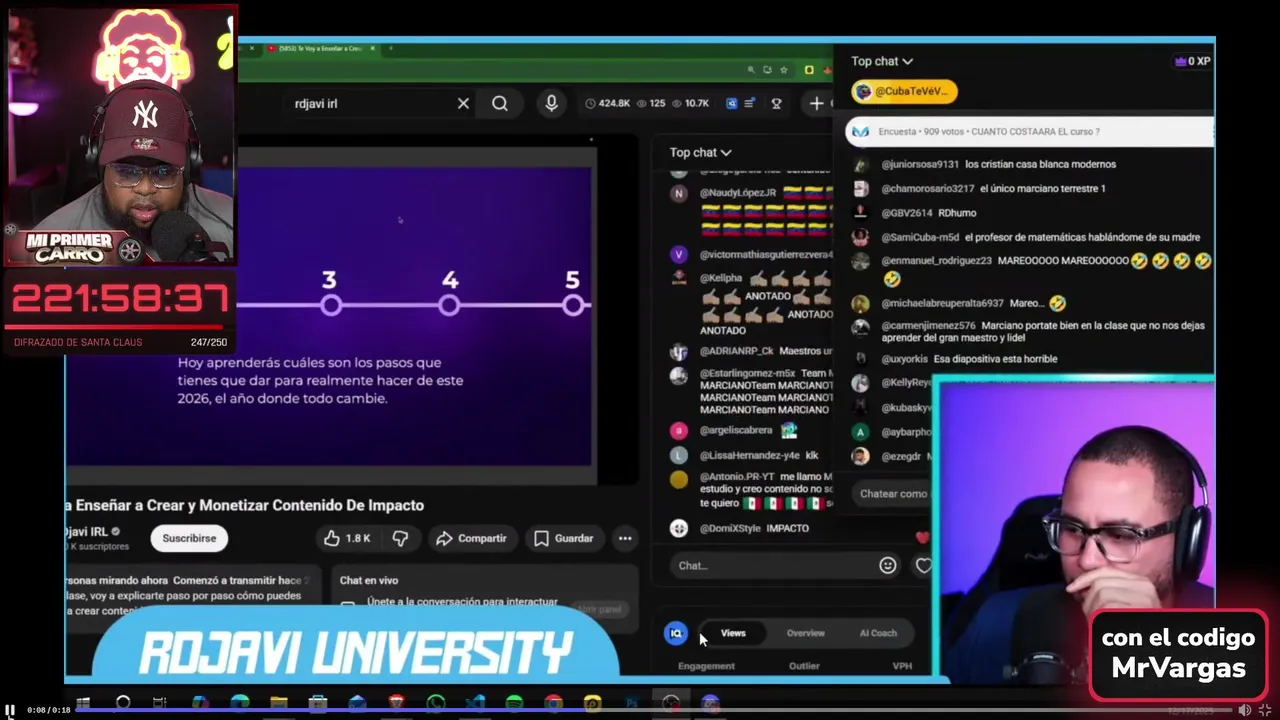Open the 'djavi IRL' channel name link
Image resolution: width=1280 pixels, height=720 pixels.
[87, 531]
